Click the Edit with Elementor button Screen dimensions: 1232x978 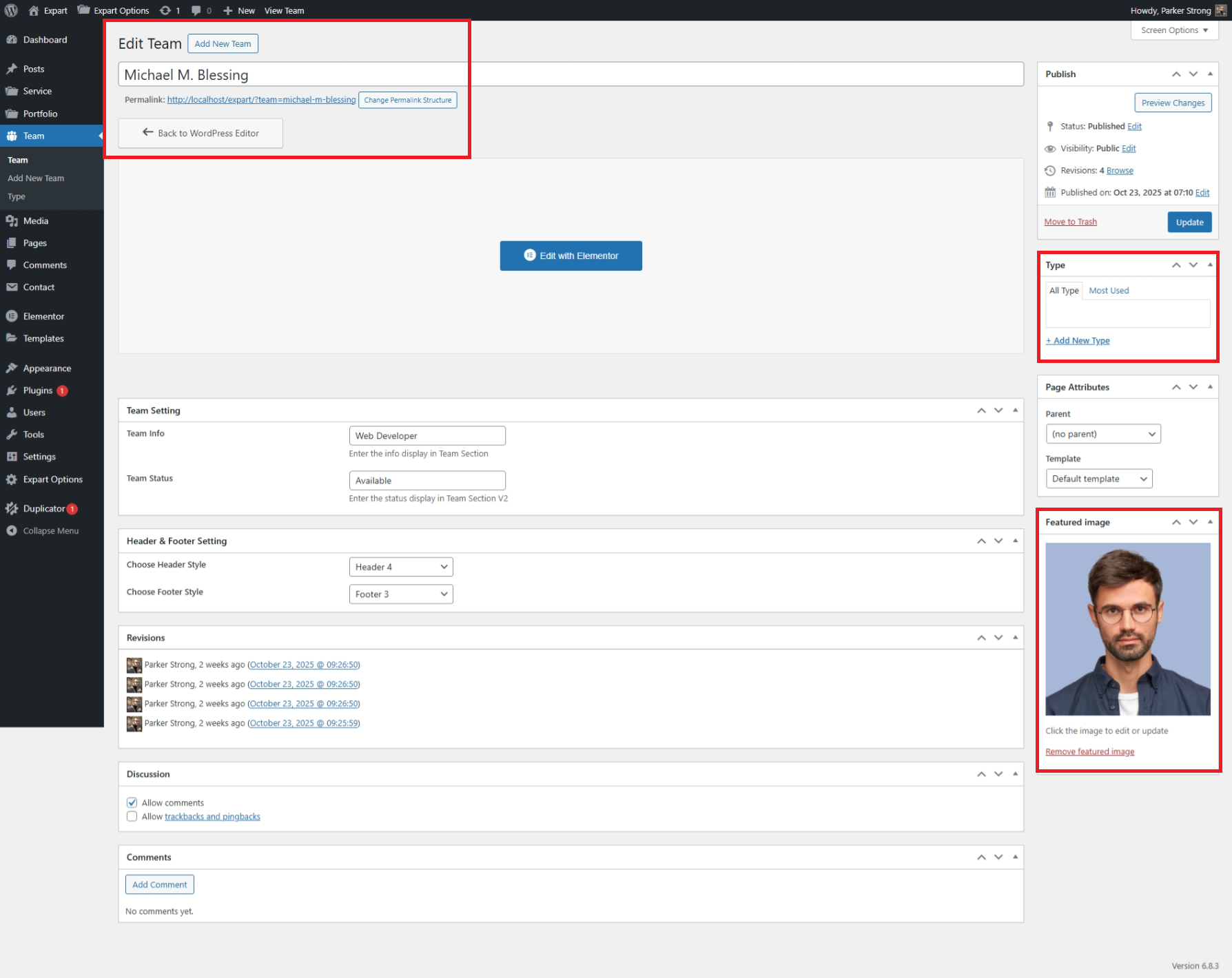571,256
